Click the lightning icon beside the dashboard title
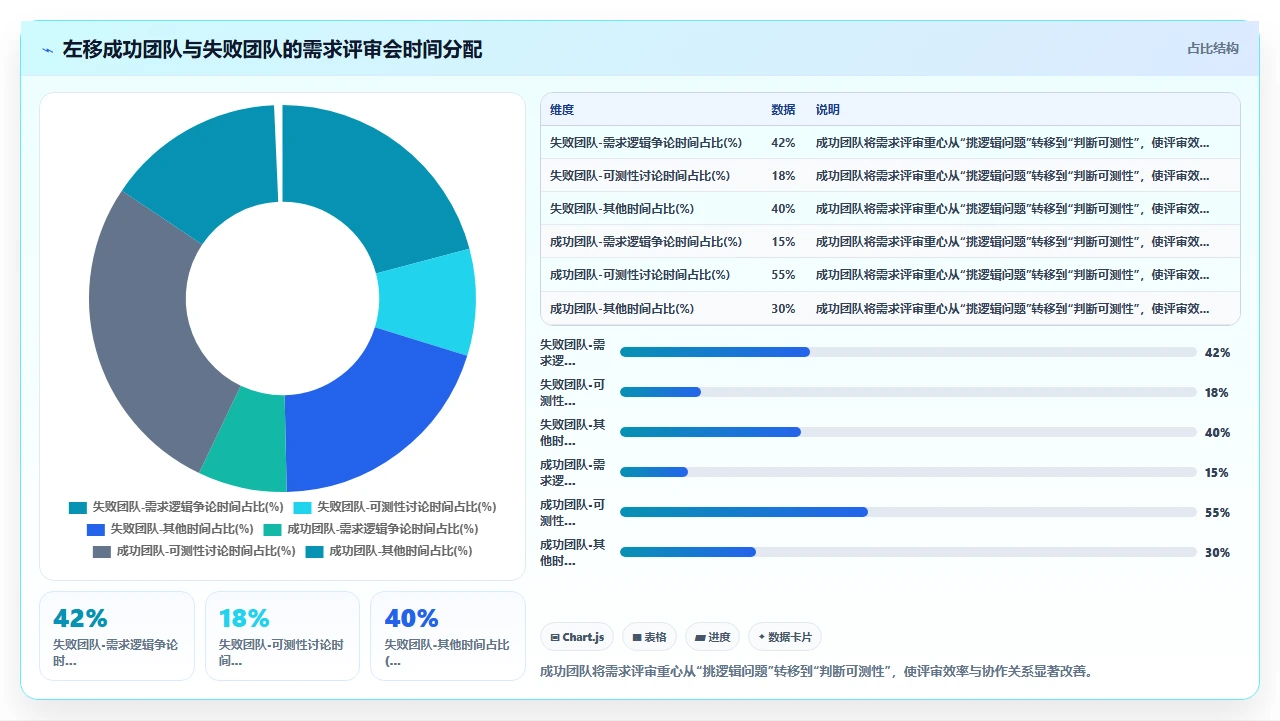Image resolution: width=1280 pixels, height=721 pixels. (x=48, y=50)
